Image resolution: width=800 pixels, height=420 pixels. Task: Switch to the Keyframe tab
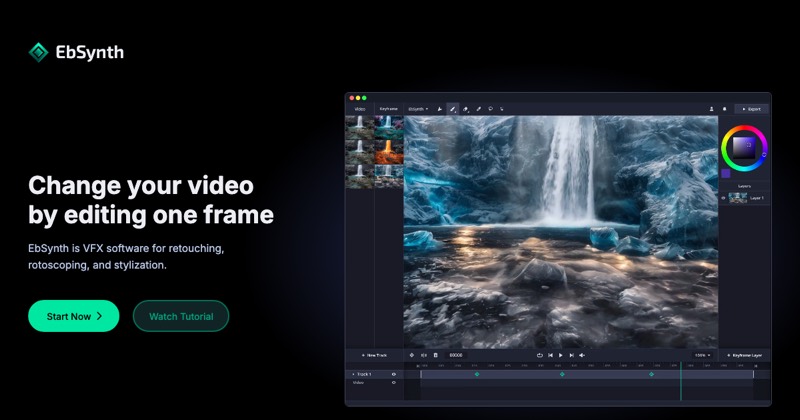click(389, 109)
